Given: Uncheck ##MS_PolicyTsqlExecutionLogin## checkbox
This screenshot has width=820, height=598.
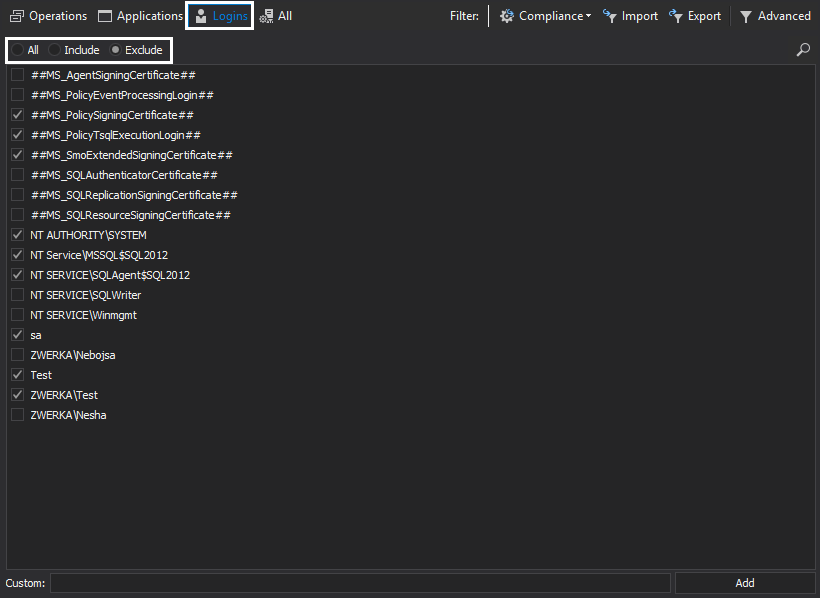Looking at the screenshot, I should pyautogui.click(x=18, y=135).
